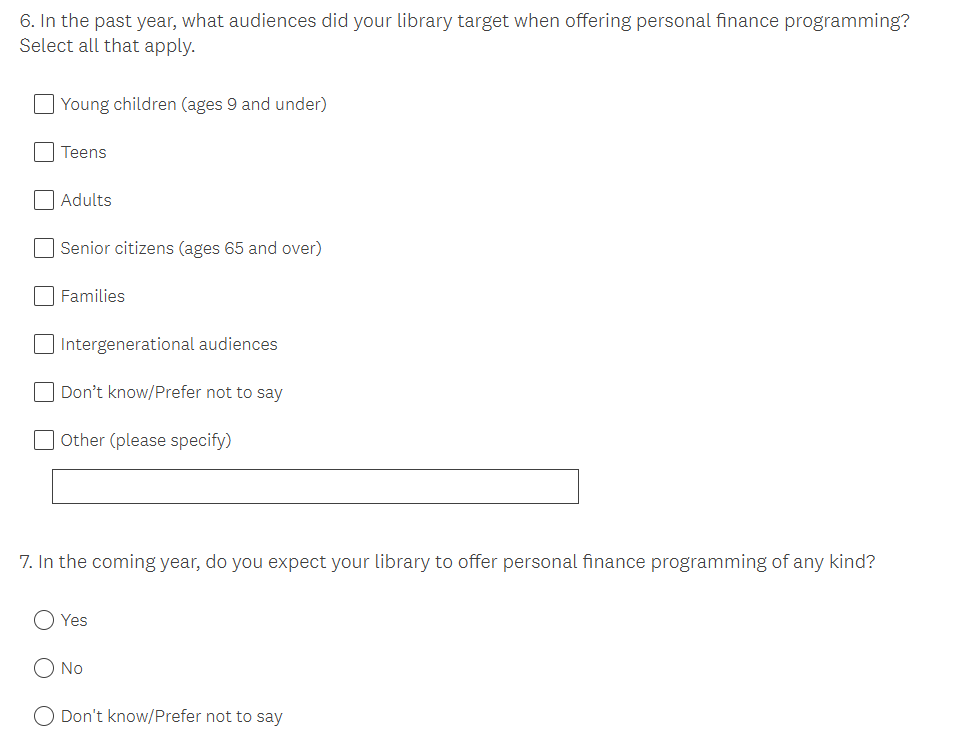Image resolution: width=966 pixels, height=754 pixels.
Task: Select Don't know/Prefer not to say radio in question 7
Action: [44, 716]
